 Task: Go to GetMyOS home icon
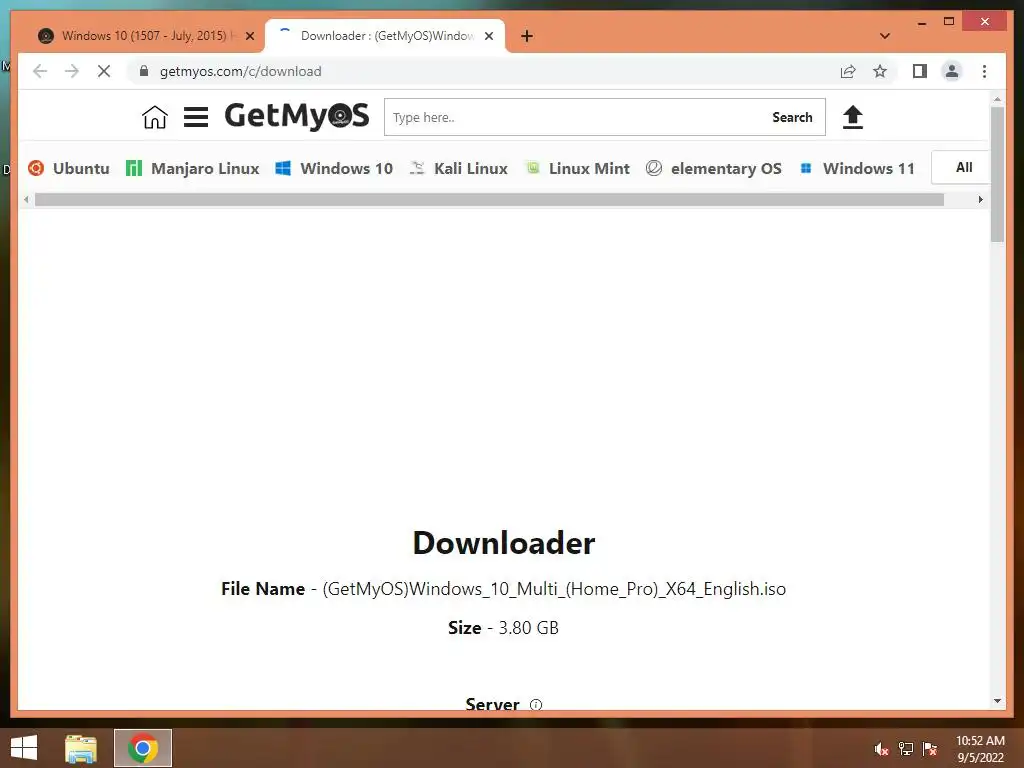tap(155, 117)
